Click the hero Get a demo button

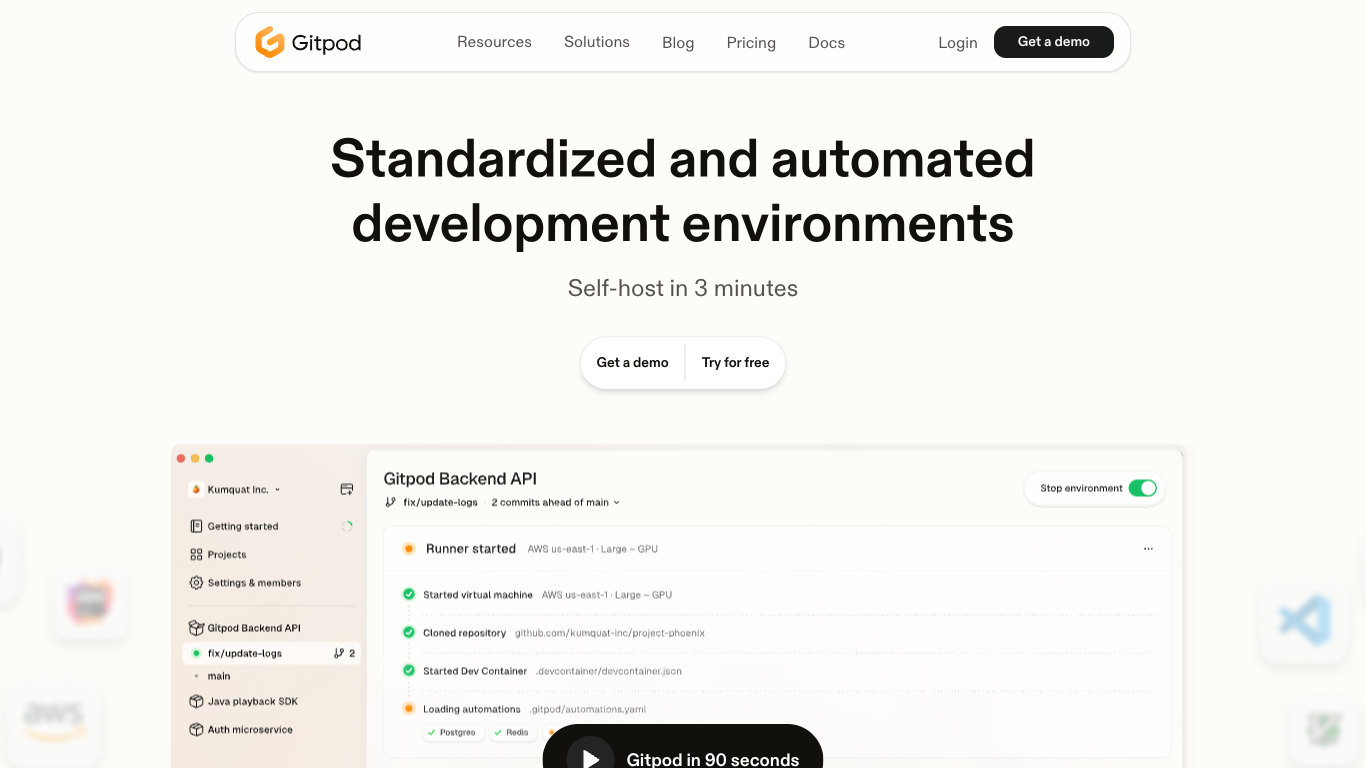[x=633, y=362]
